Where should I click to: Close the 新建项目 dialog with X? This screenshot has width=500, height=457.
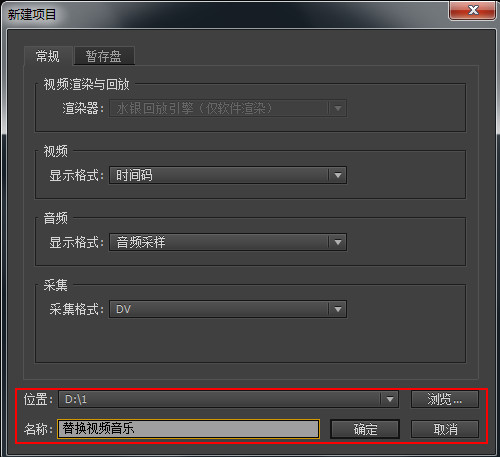[x=472, y=10]
